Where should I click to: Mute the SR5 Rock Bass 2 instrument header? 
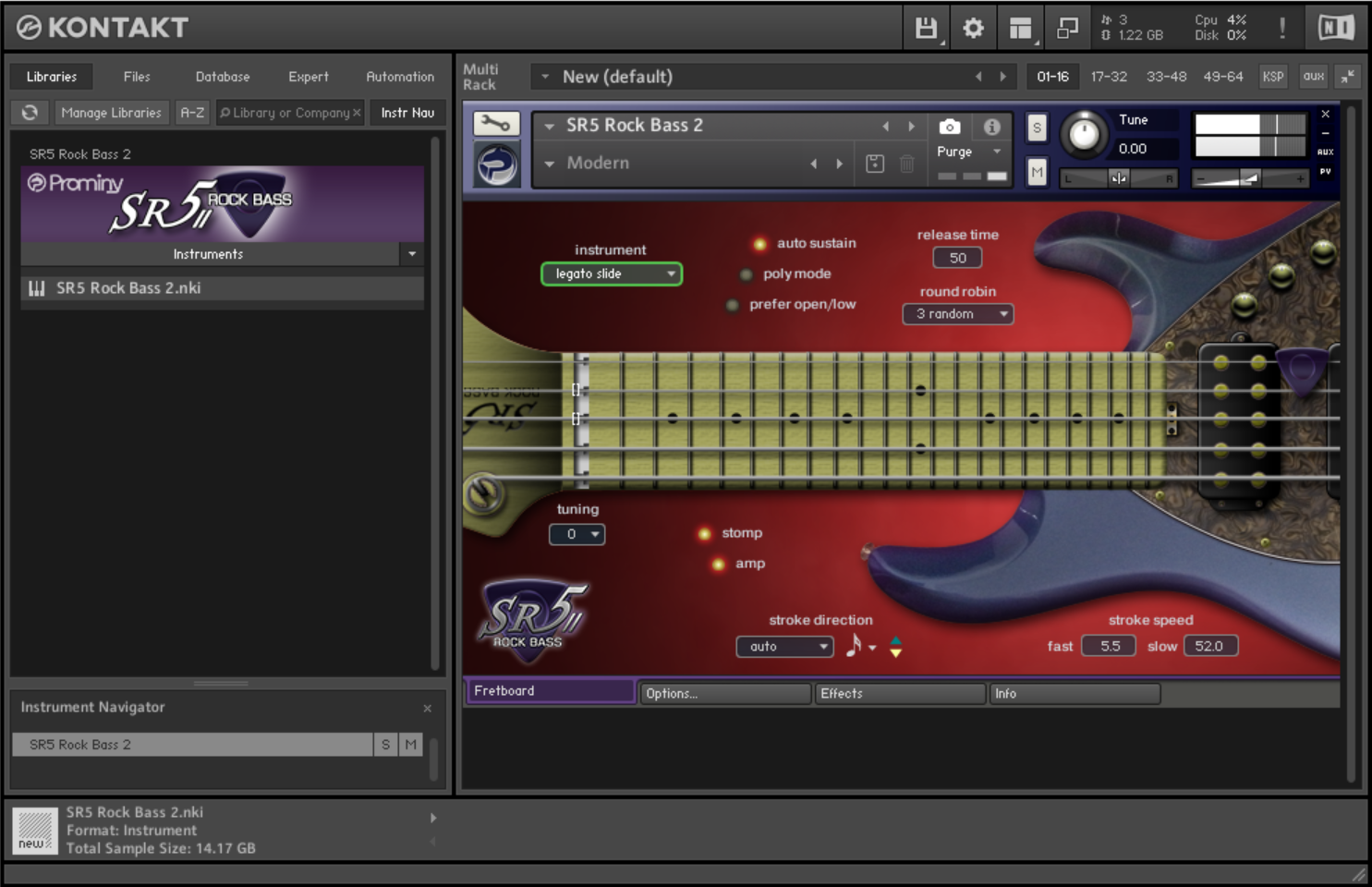[x=1037, y=172]
